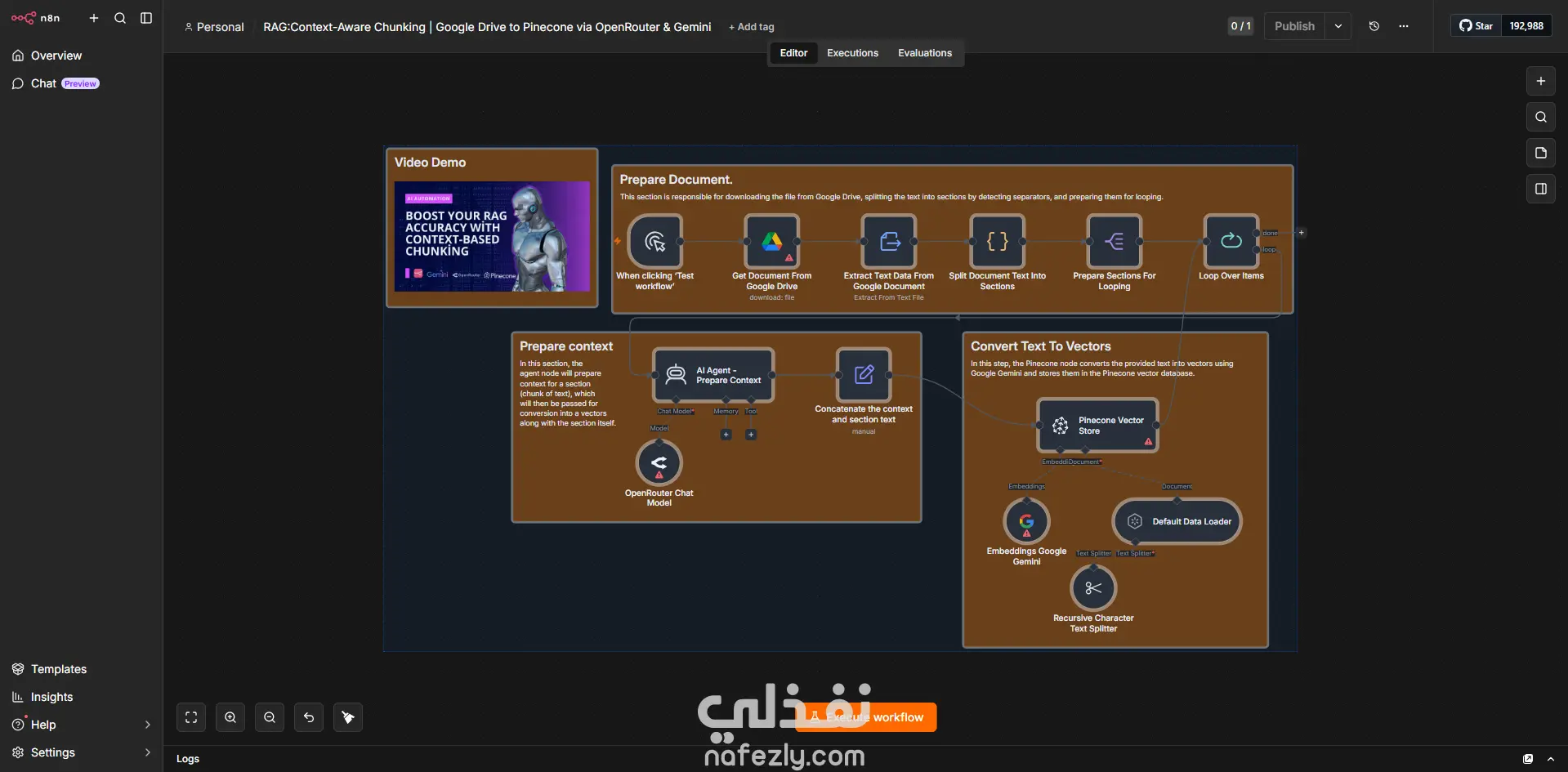The height and width of the screenshot is (772, 1568).
Task: Switch to the Executions tab
Action: (x=852, y=53)
